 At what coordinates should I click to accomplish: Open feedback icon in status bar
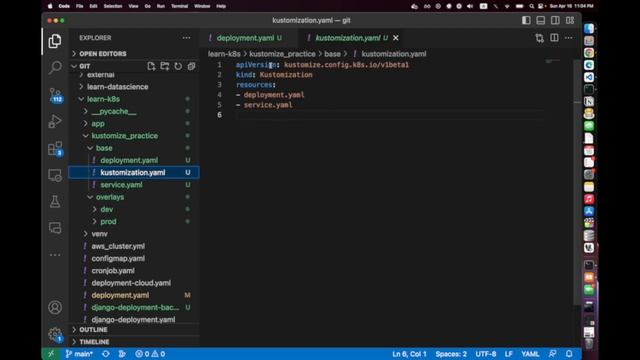(x=553, y=354)
